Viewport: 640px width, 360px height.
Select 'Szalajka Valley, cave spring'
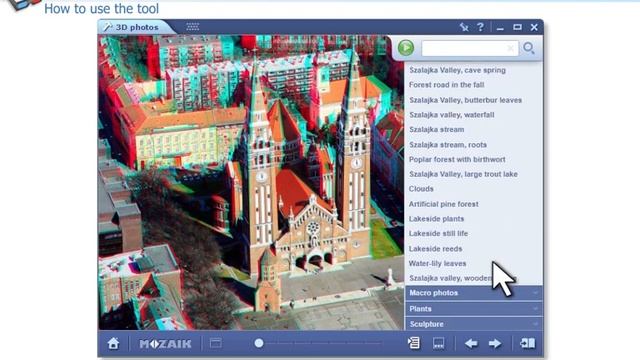(x=457, y=70)
